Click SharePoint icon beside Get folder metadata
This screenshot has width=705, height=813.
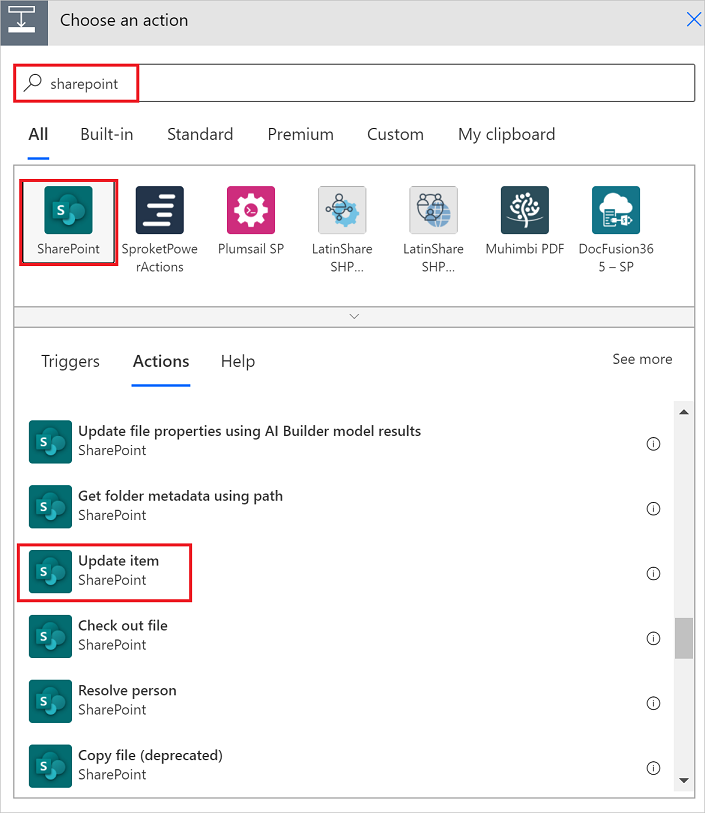tap(50, 507)
